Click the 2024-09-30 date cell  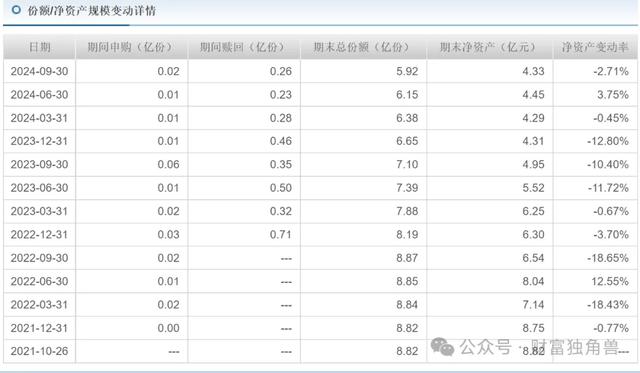[x=40, y=71]
